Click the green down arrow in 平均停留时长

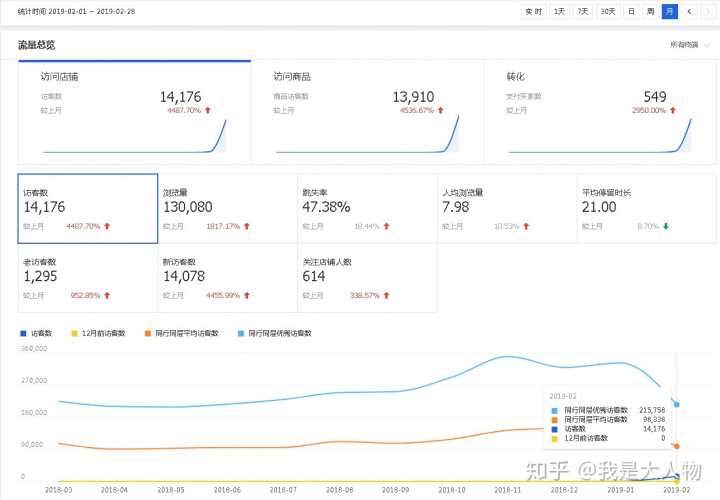(x=666, y=227)
